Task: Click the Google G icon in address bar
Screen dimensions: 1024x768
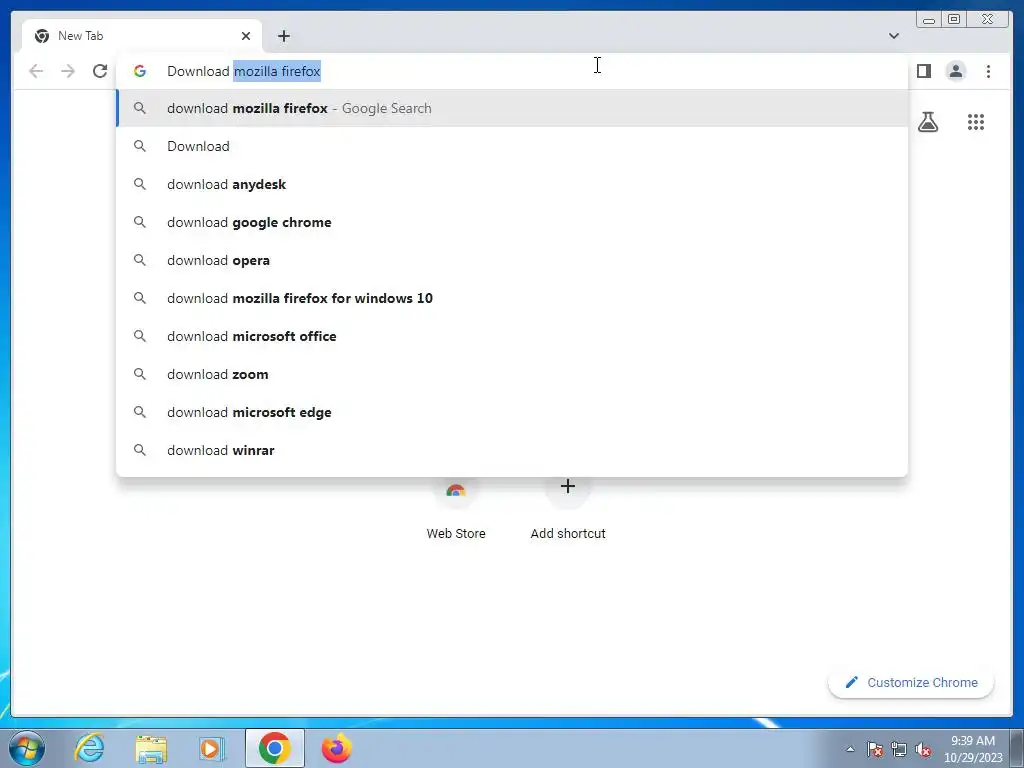Action: click(140, 71)
